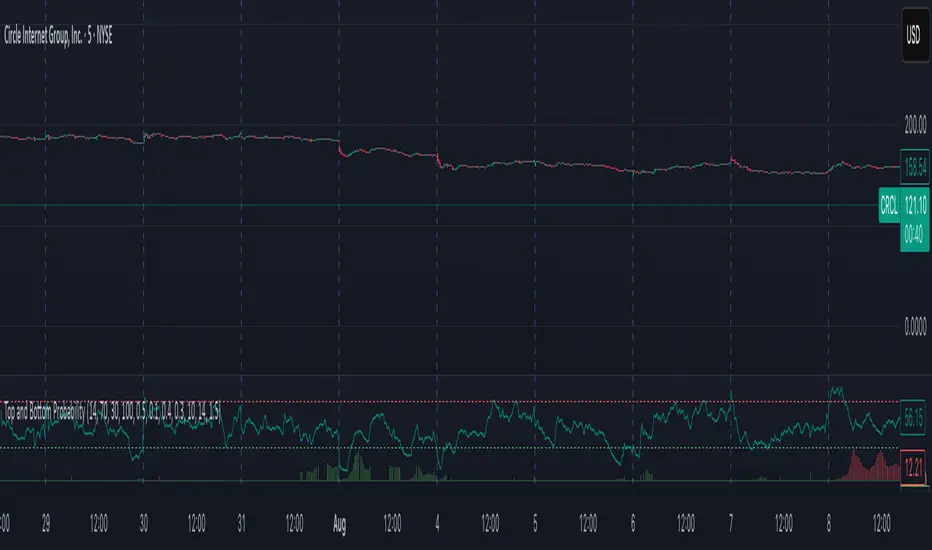Click the 6 date label on time axis
The width and height of the screenshot is (932, 550).
[x=633, y=520]
